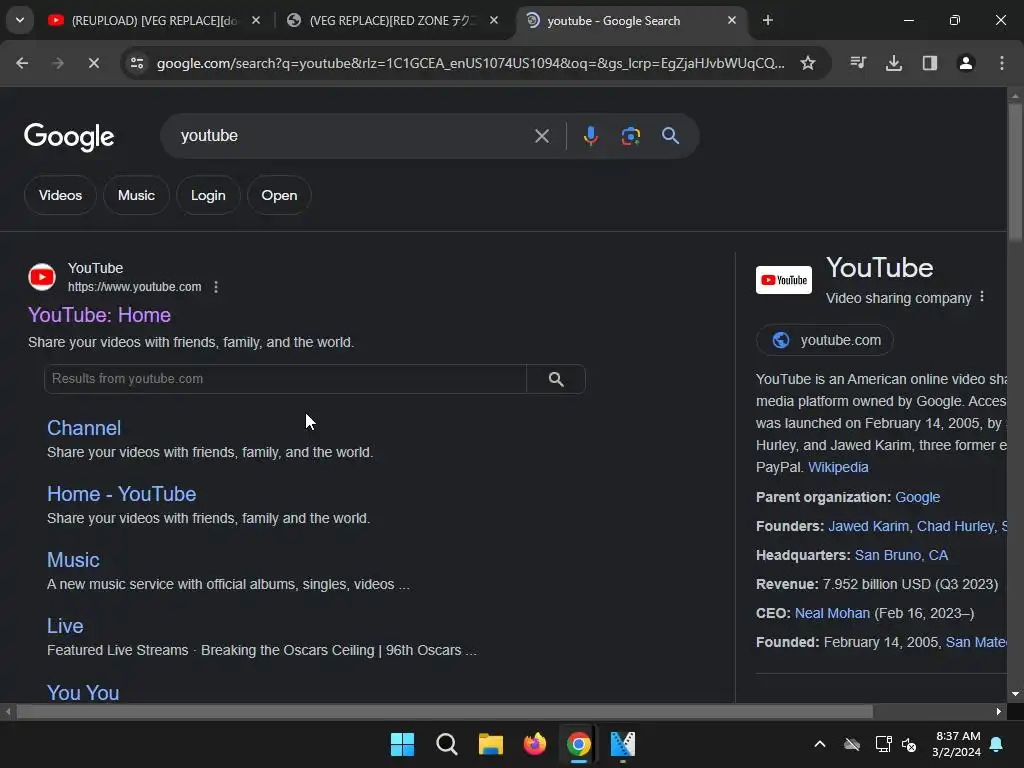Click the youtube.com site search magnifier button

pyautogui.click(x=556, y=379)
